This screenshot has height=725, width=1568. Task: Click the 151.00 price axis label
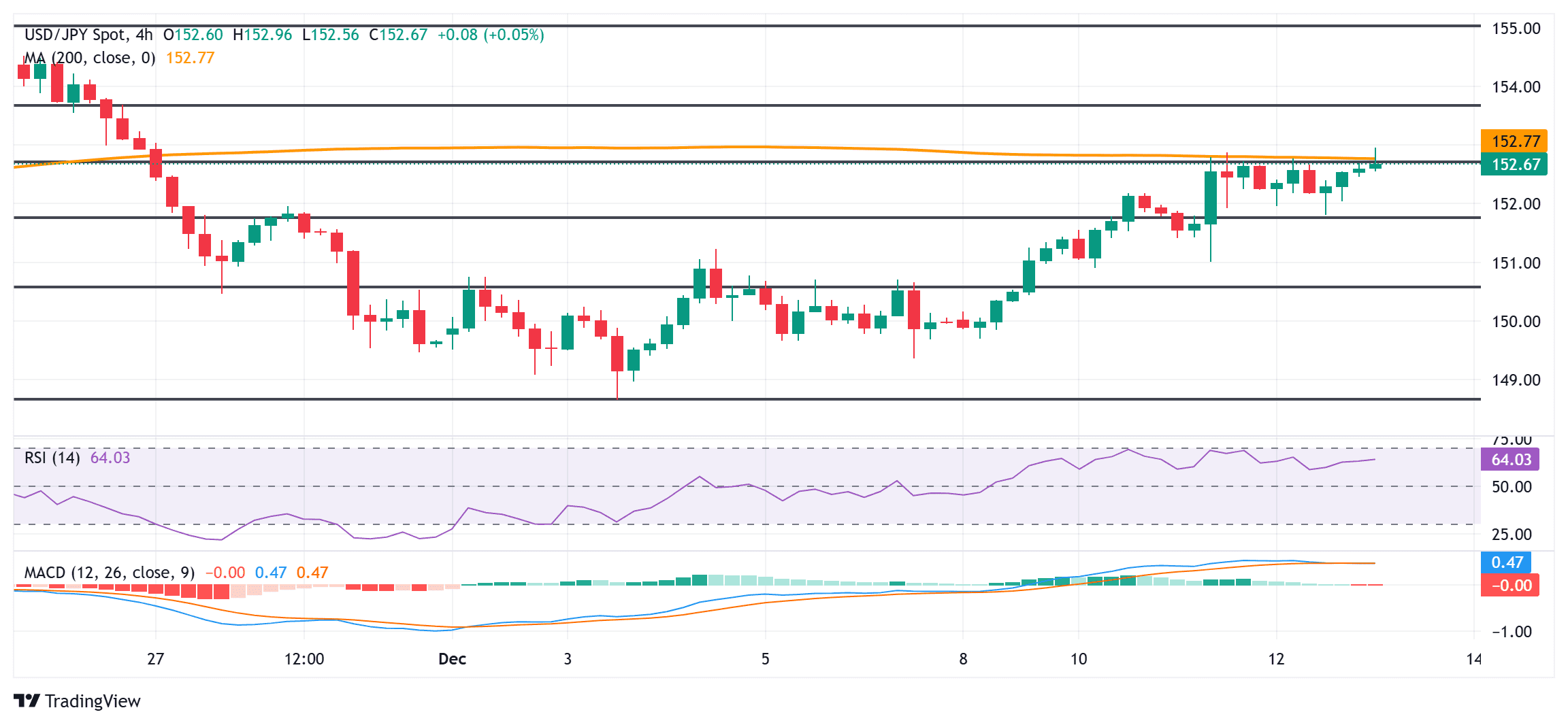[x=1516, y=263]
